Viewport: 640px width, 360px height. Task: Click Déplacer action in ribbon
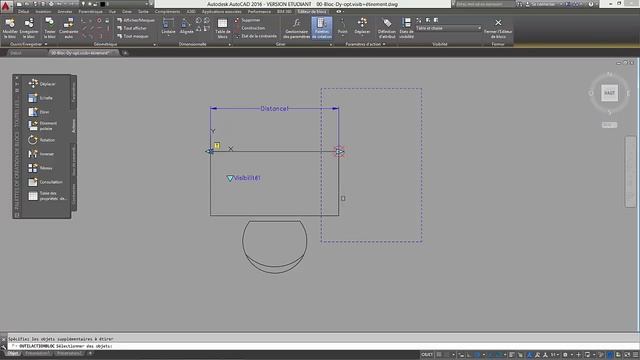pos(362,26)
